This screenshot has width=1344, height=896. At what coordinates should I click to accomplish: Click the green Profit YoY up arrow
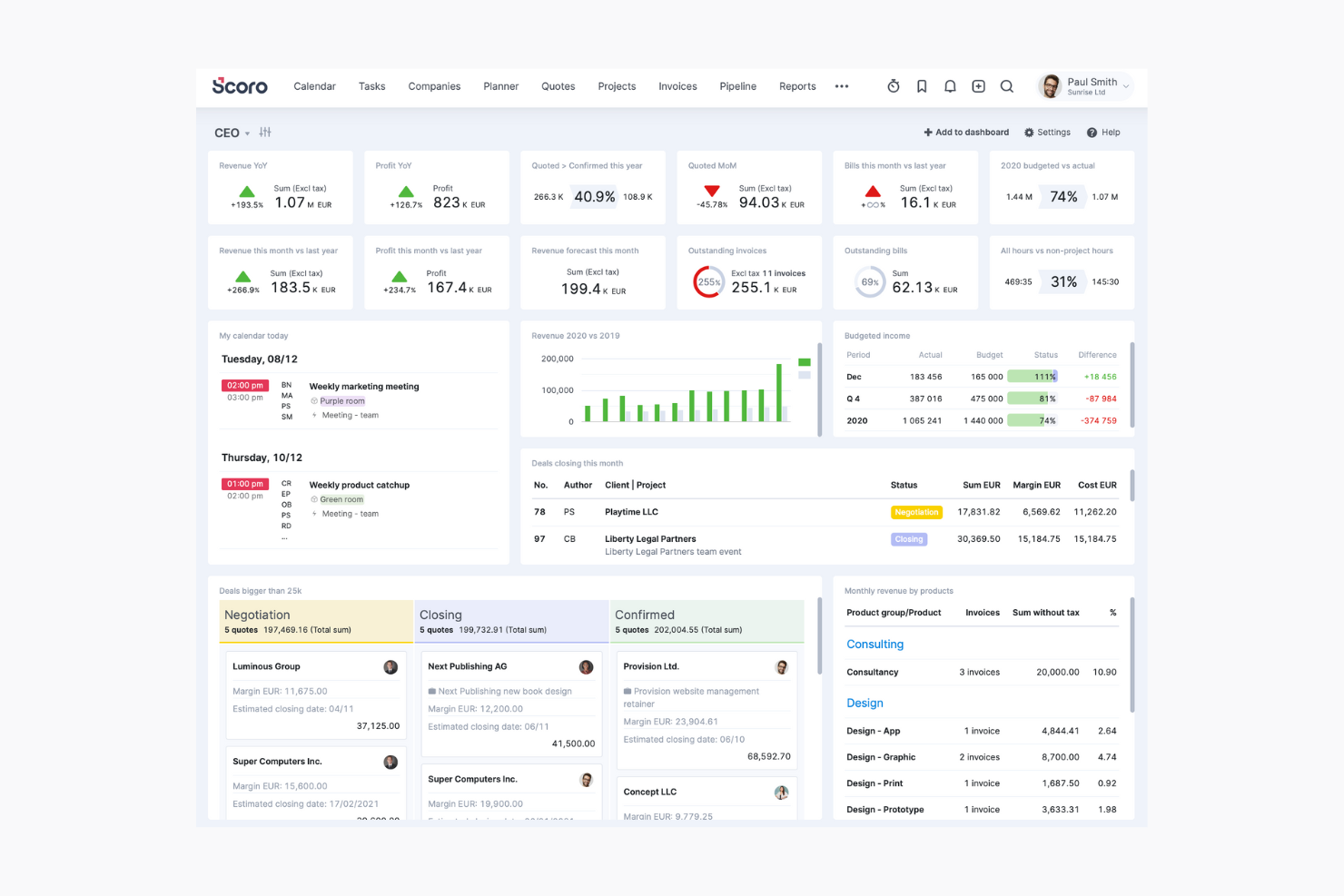406,192
